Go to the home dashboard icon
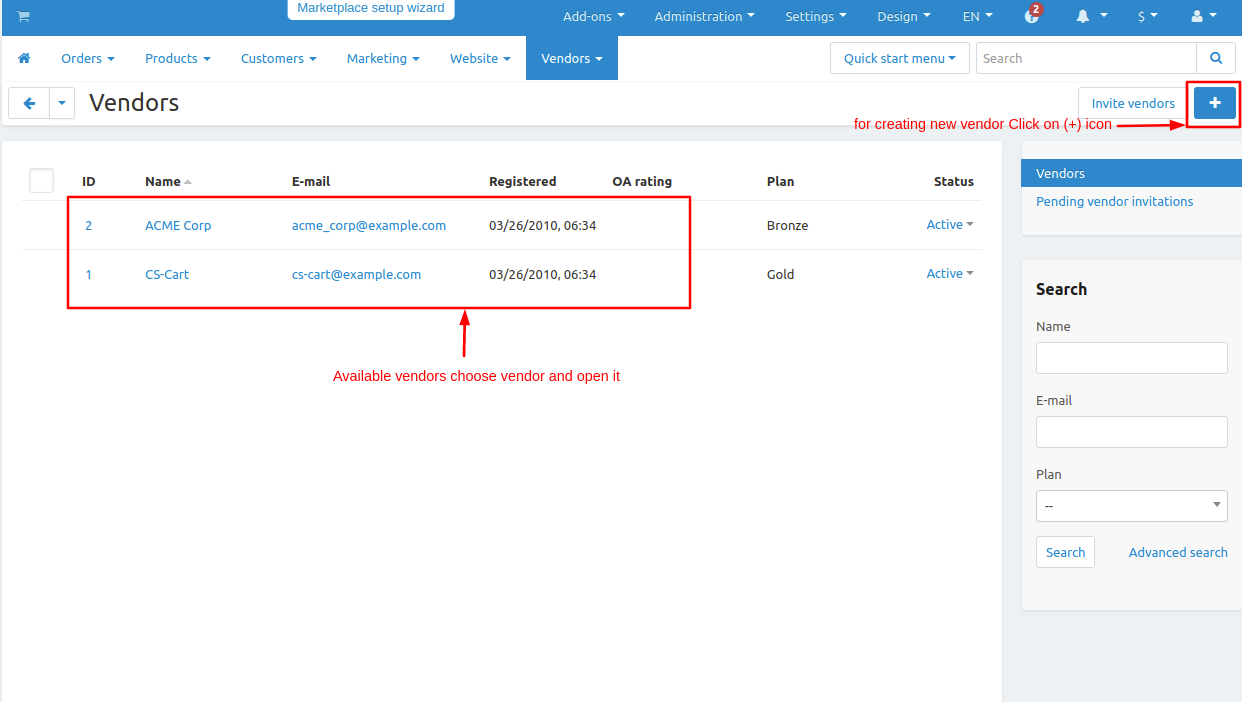Image resolution: width=1242 pixels, height=702 pixels. (x=24, y=58)
